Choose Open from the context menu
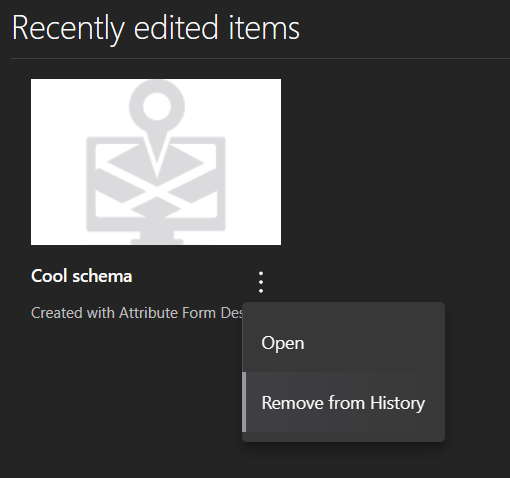The image size is (510, 478). [x=343, y=343]
